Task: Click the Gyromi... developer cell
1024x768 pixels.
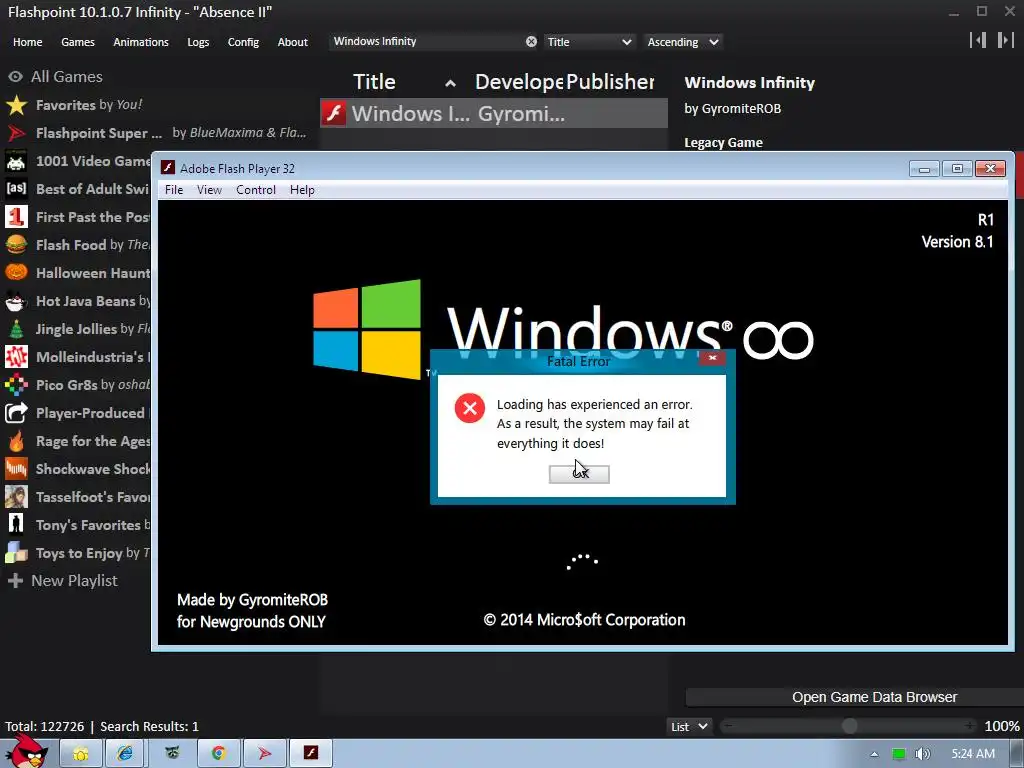Action: pos(521,114)
